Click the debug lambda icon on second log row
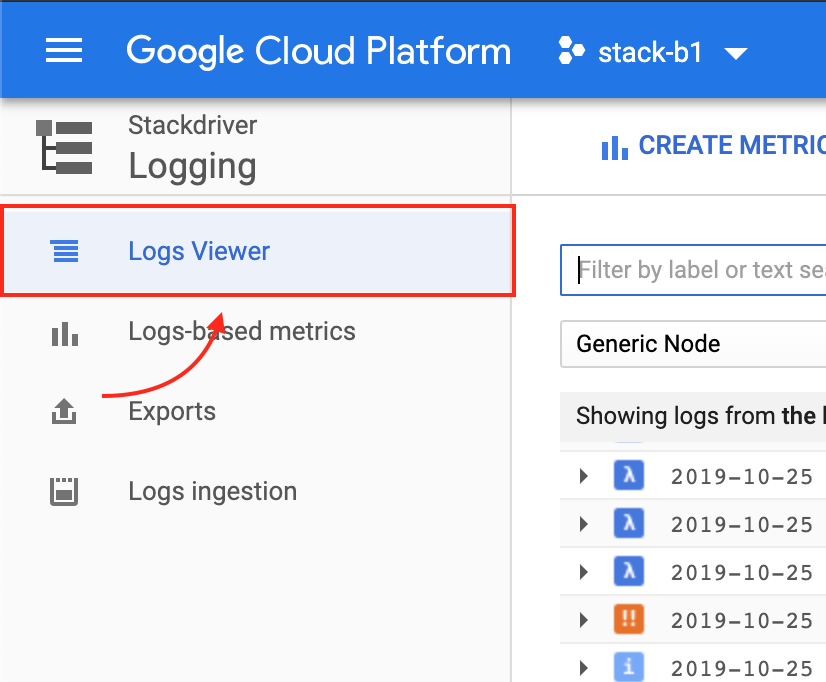 tap(629, 523)
